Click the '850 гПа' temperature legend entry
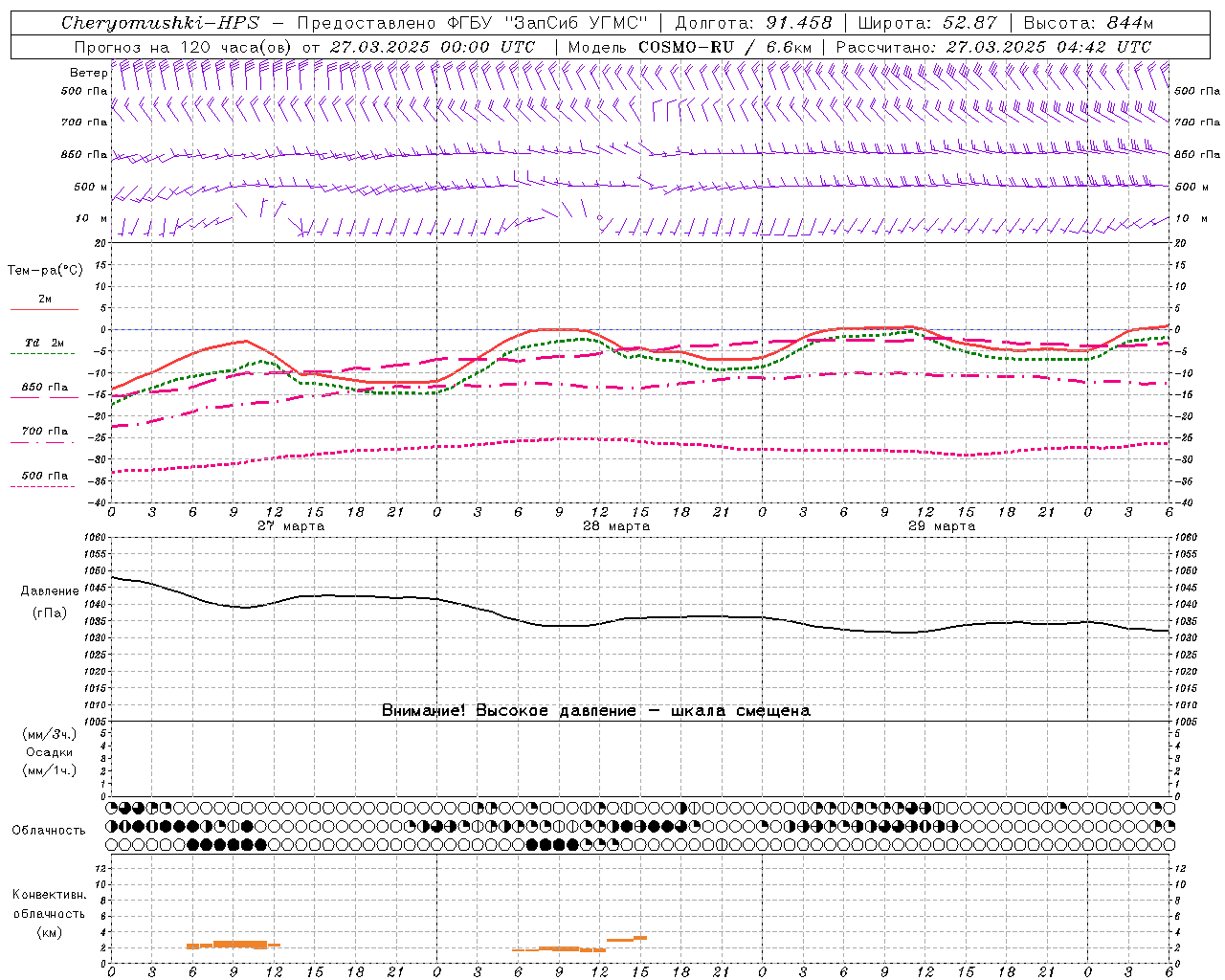This screenshot has width=1225, height=980. point(45,388)
